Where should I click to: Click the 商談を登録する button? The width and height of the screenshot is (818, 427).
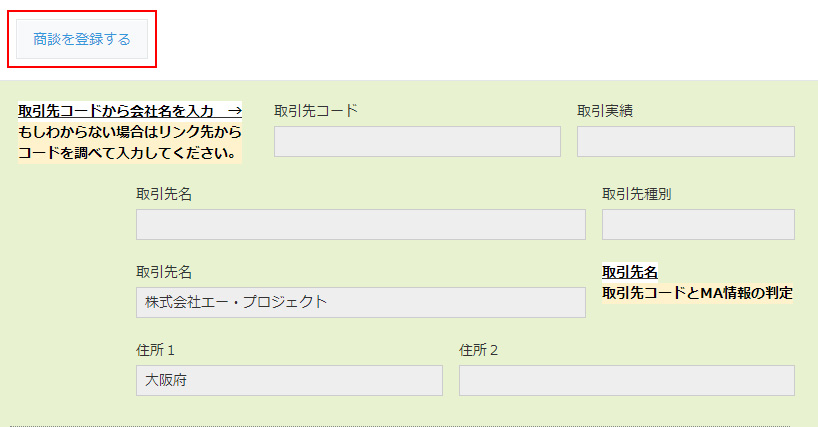pos(82,40)
